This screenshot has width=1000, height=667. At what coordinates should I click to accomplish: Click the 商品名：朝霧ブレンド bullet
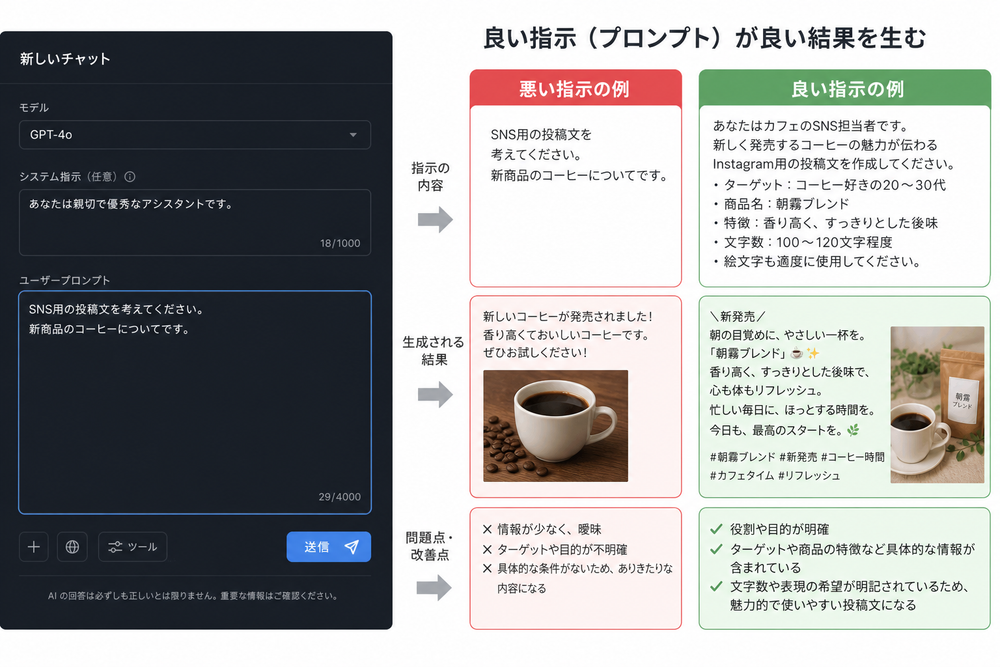(x=781, y=204)
